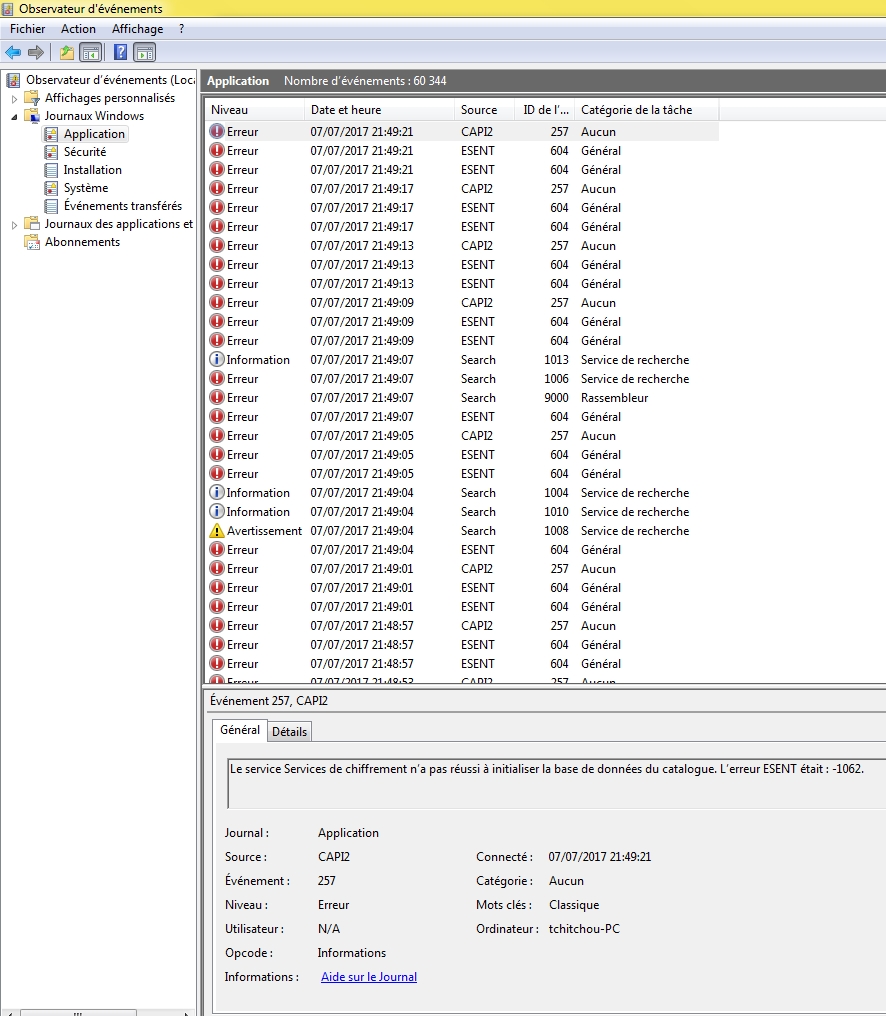Open the Action menu
The height and width of the screenshot is (1016, 886).
(78, 29)
